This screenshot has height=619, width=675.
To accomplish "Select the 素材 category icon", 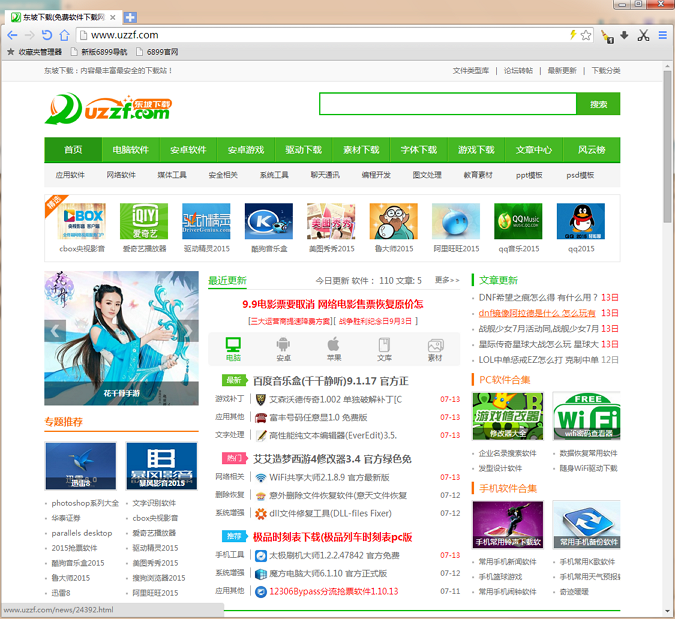I will (x=435, y=349).
